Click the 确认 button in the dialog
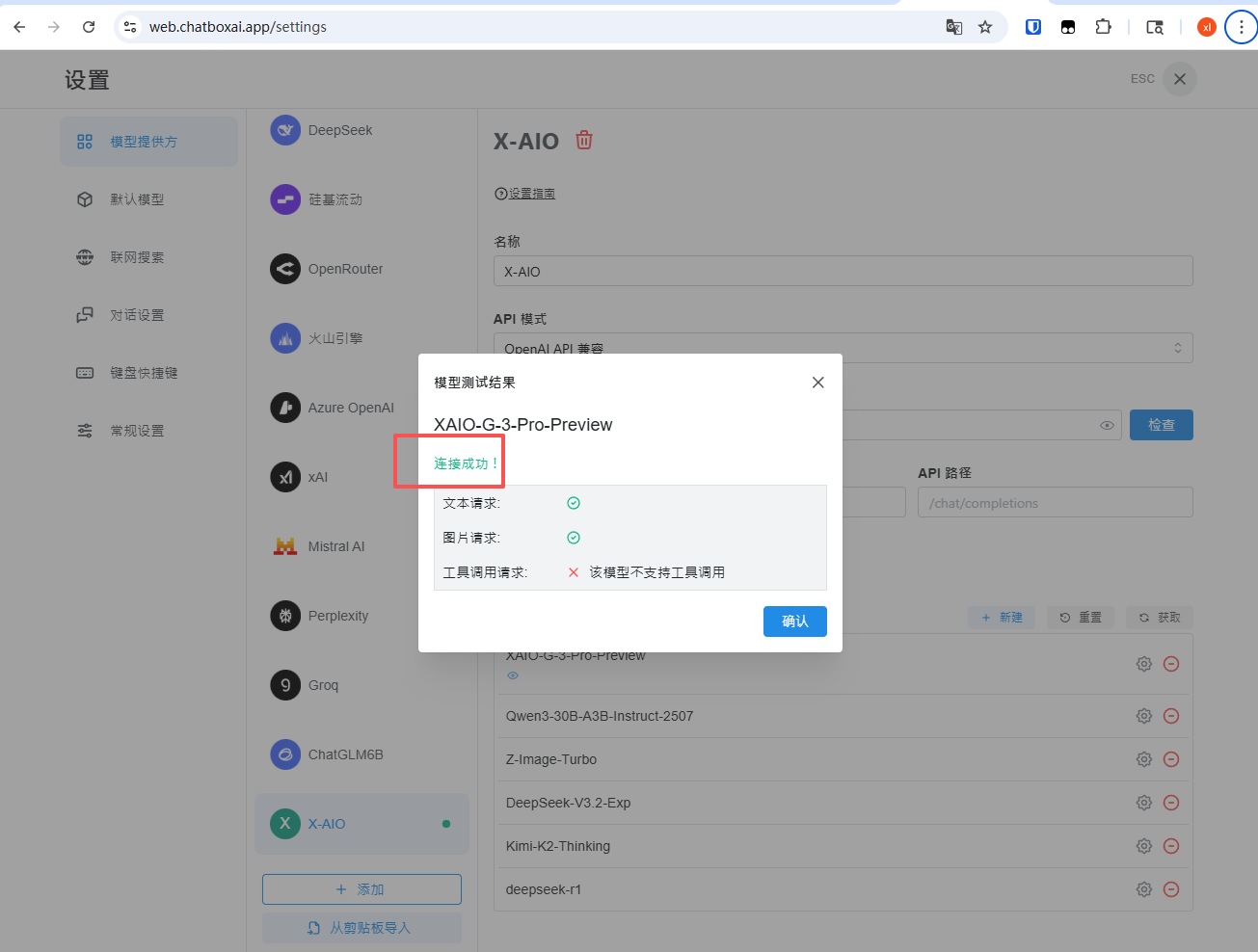1258x952 pixels. click(x=795, y=621)
